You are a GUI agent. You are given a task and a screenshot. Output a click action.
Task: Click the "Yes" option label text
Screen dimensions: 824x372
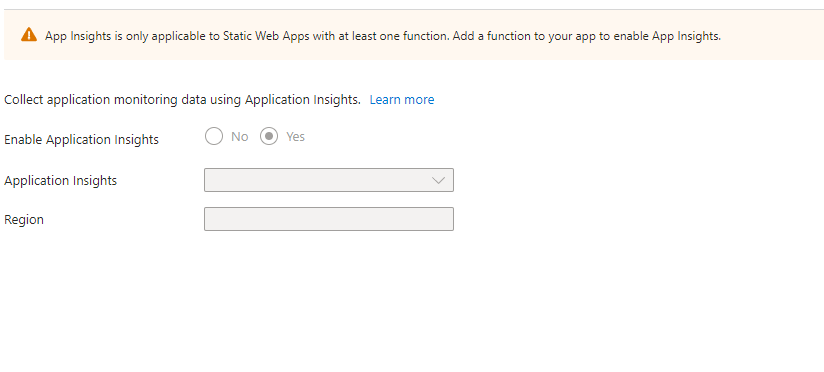295,137
